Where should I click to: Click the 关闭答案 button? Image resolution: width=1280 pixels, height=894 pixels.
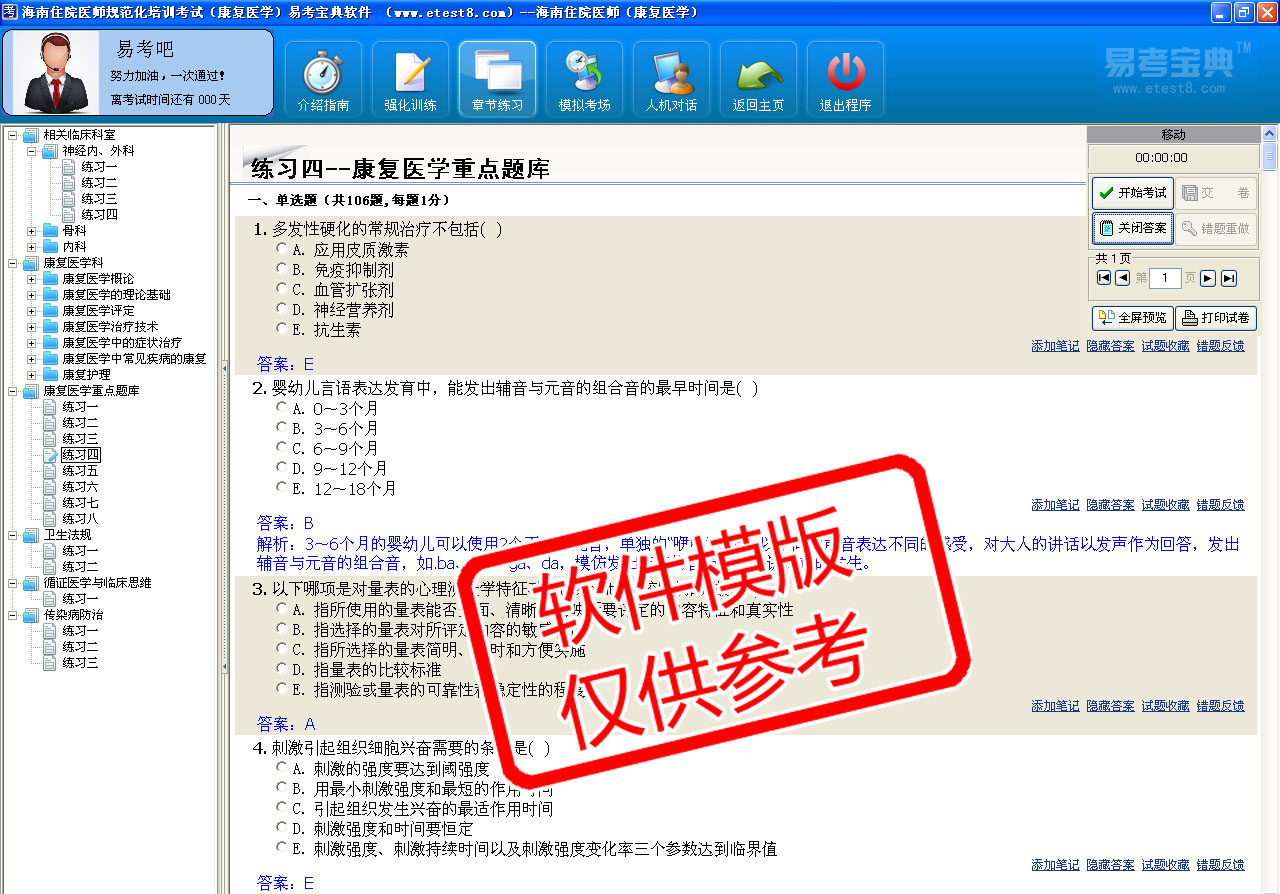(1132, 228)
